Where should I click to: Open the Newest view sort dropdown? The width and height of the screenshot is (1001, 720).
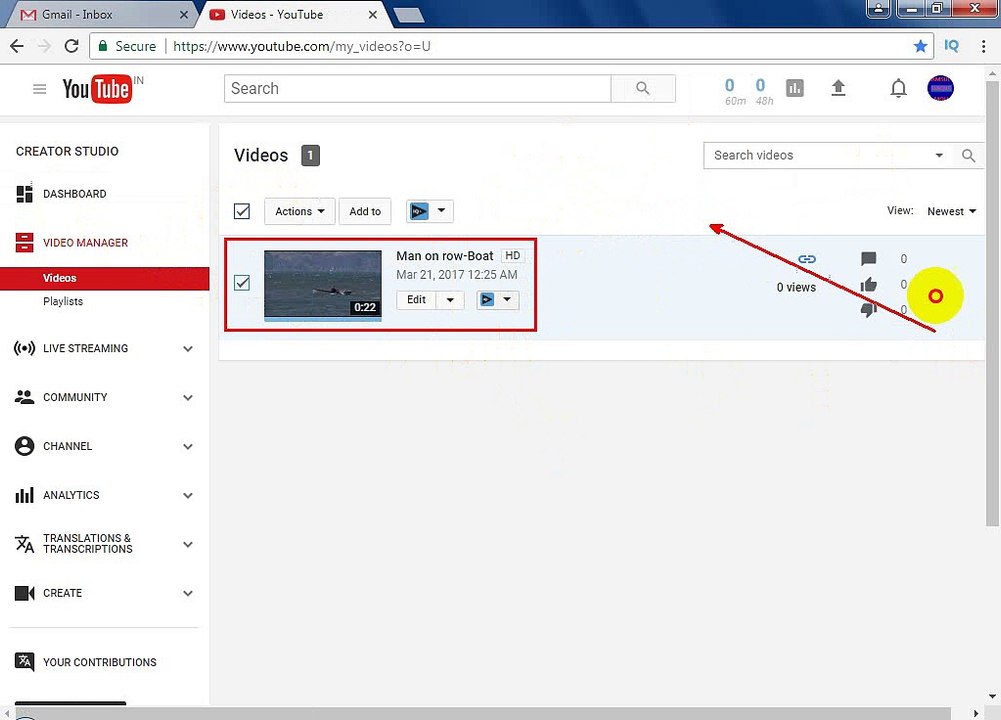click(951, 211)
